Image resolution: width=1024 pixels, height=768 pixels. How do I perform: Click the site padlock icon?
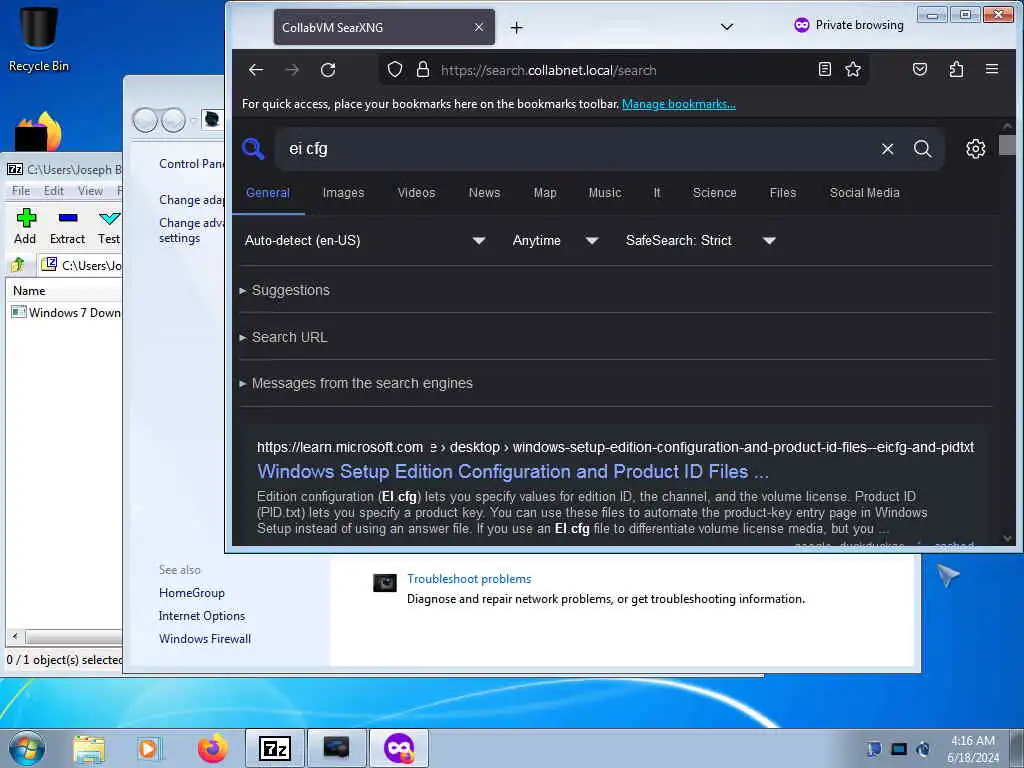click(x=423, y=70)
